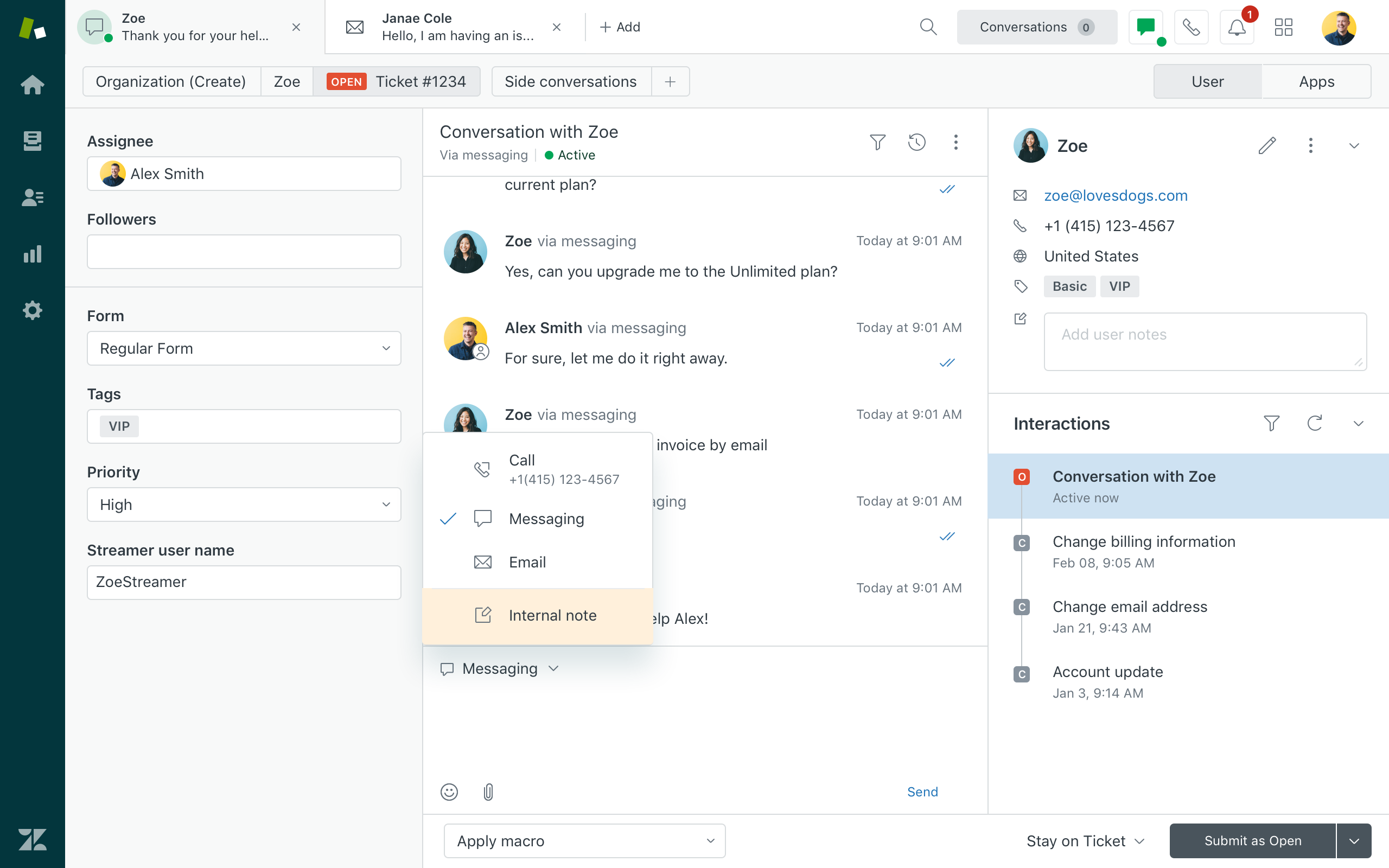The height and width of the screenshot is (868, 1389).
Task: Click the messaging channel icon in reply options
Action: (482, 518)
